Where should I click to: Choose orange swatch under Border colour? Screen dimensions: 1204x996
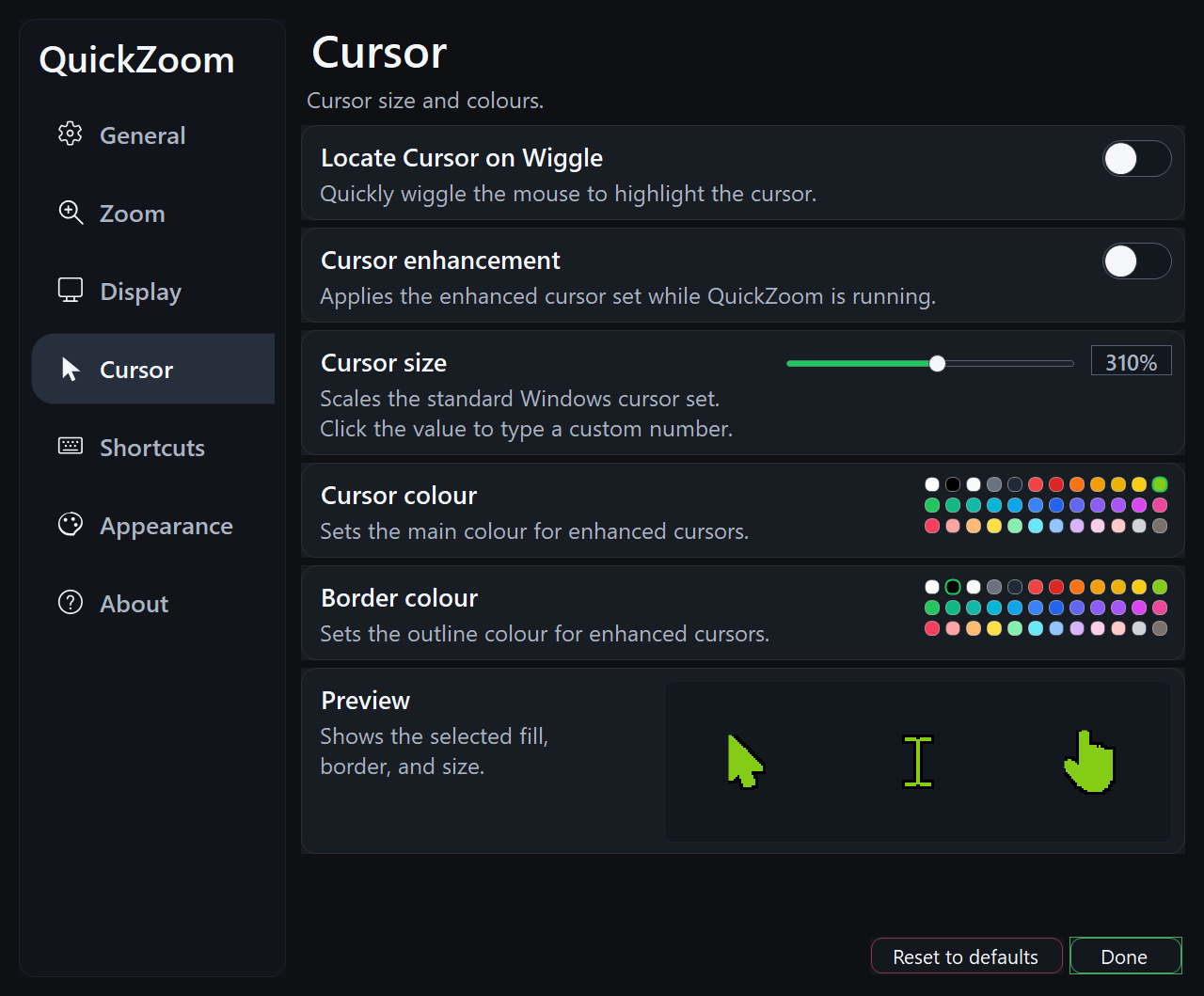[x=1077, y=587]
